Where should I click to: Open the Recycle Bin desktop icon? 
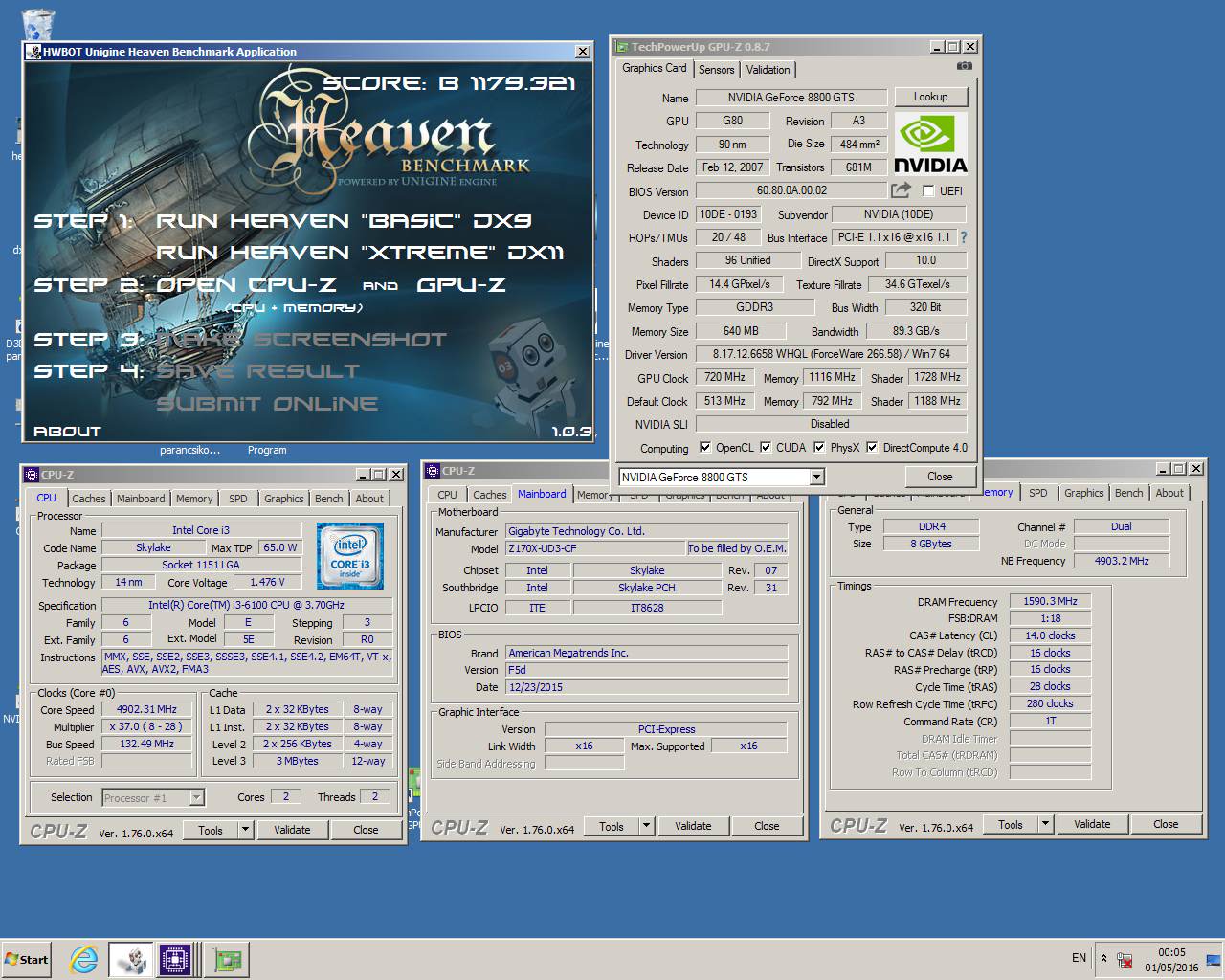pyautogui.click(x=37, y=24)
